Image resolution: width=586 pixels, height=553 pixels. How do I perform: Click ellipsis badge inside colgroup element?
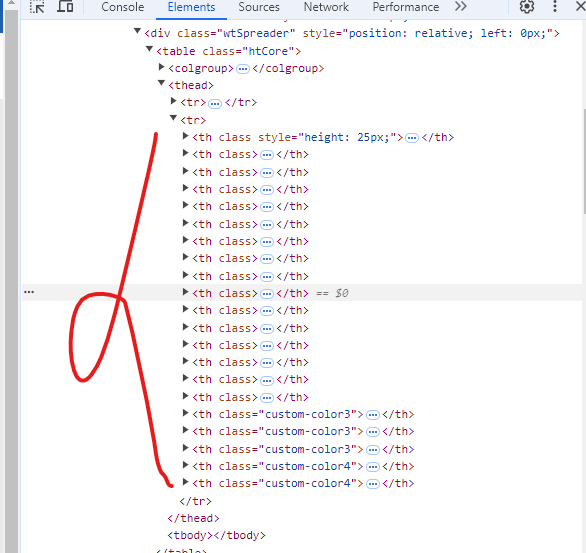[243, 69]
